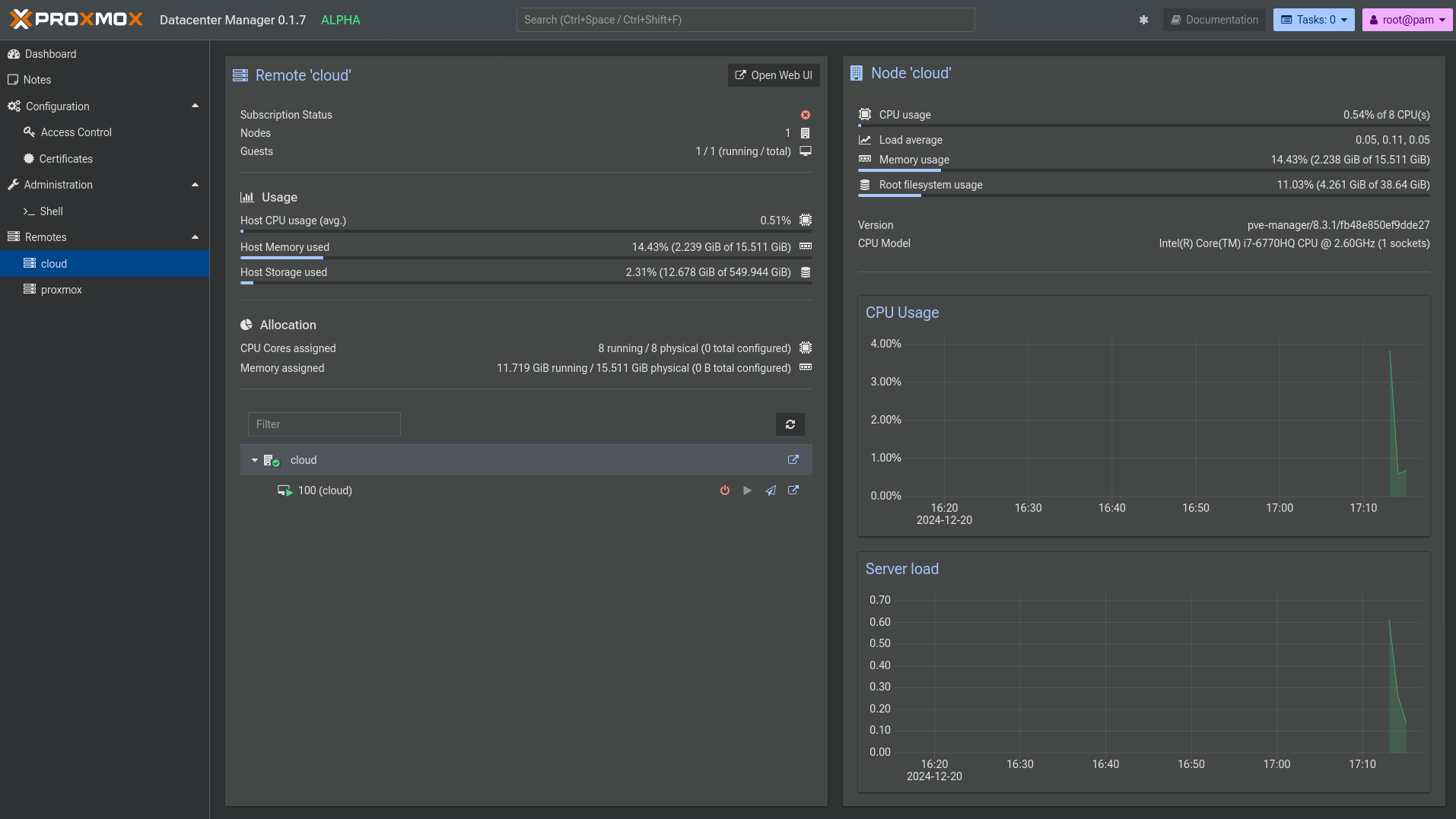The height and width of the screenshot is (819, 1456).
Task: Migrate guest 100 paper plane icon
Action: click(x=771, y=490)
